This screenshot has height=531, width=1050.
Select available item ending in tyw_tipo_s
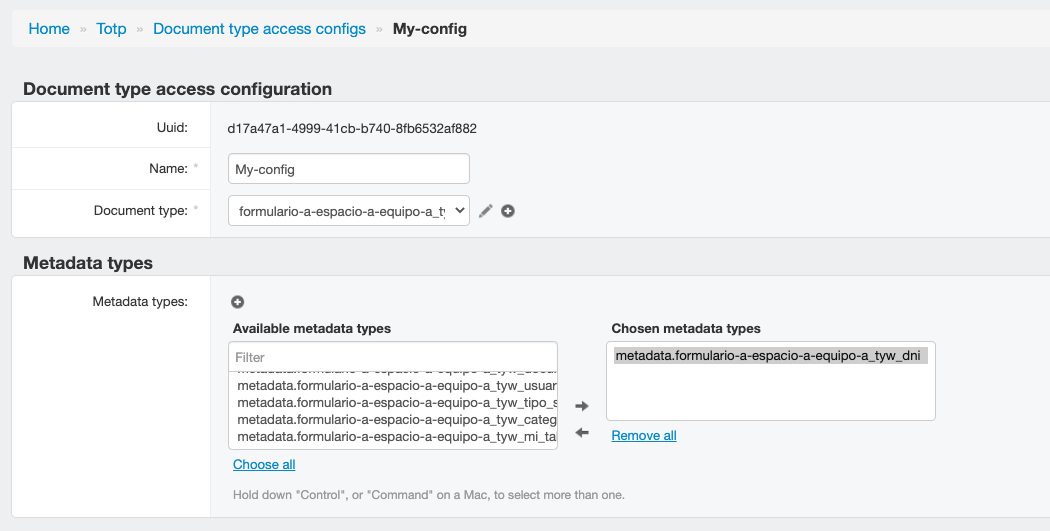(396, 402)
